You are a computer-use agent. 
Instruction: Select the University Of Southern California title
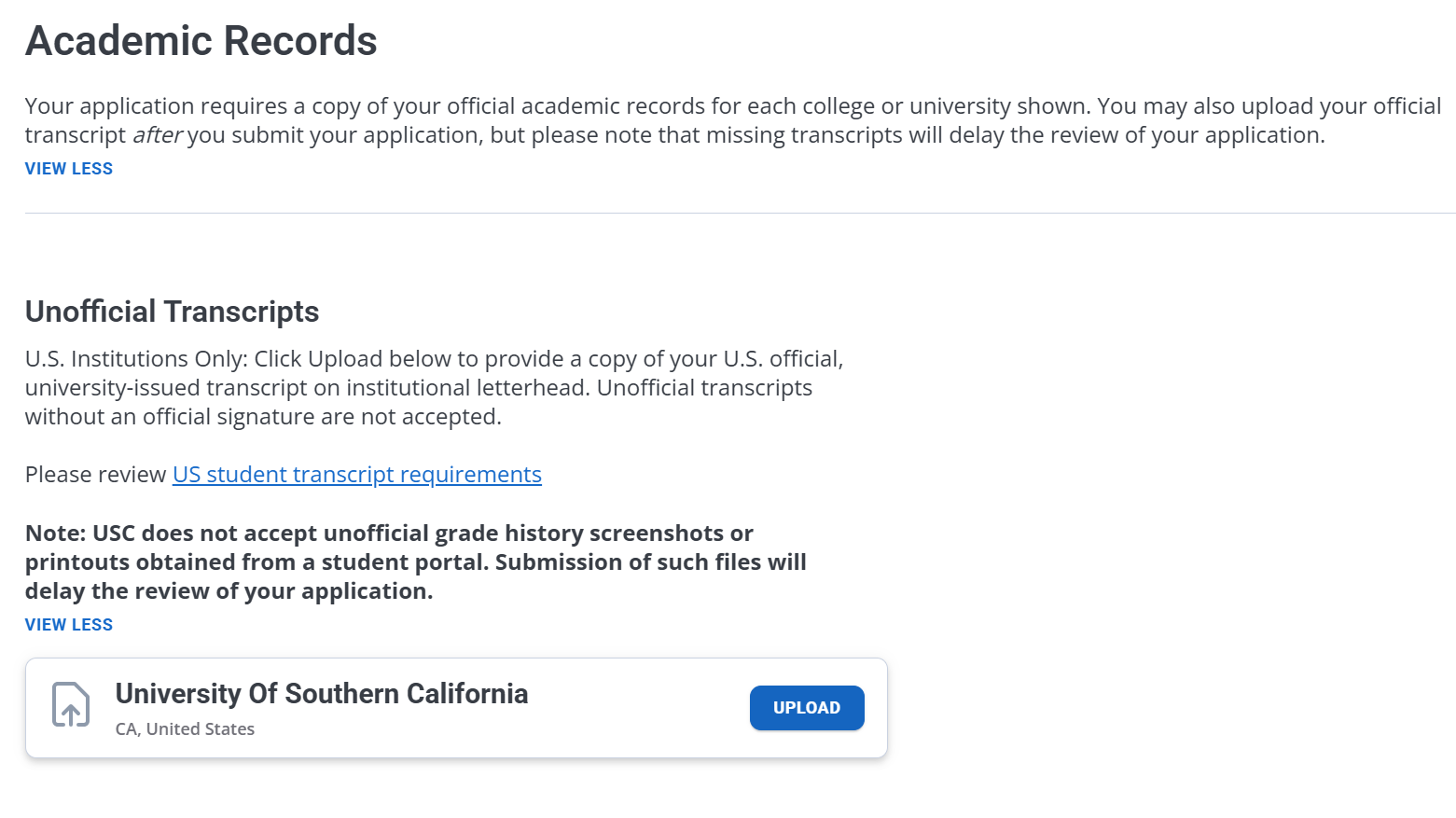point(322,694)
